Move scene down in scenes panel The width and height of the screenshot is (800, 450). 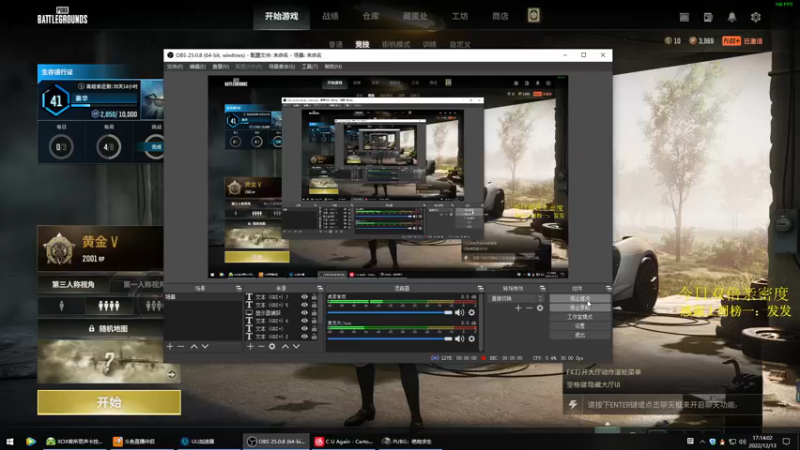tap(205, 346)
